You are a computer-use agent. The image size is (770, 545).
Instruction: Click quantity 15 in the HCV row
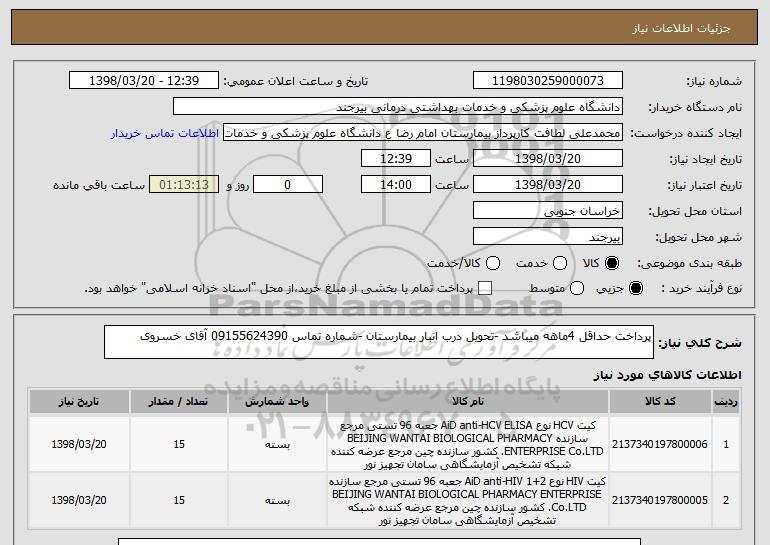click(179, 444)
